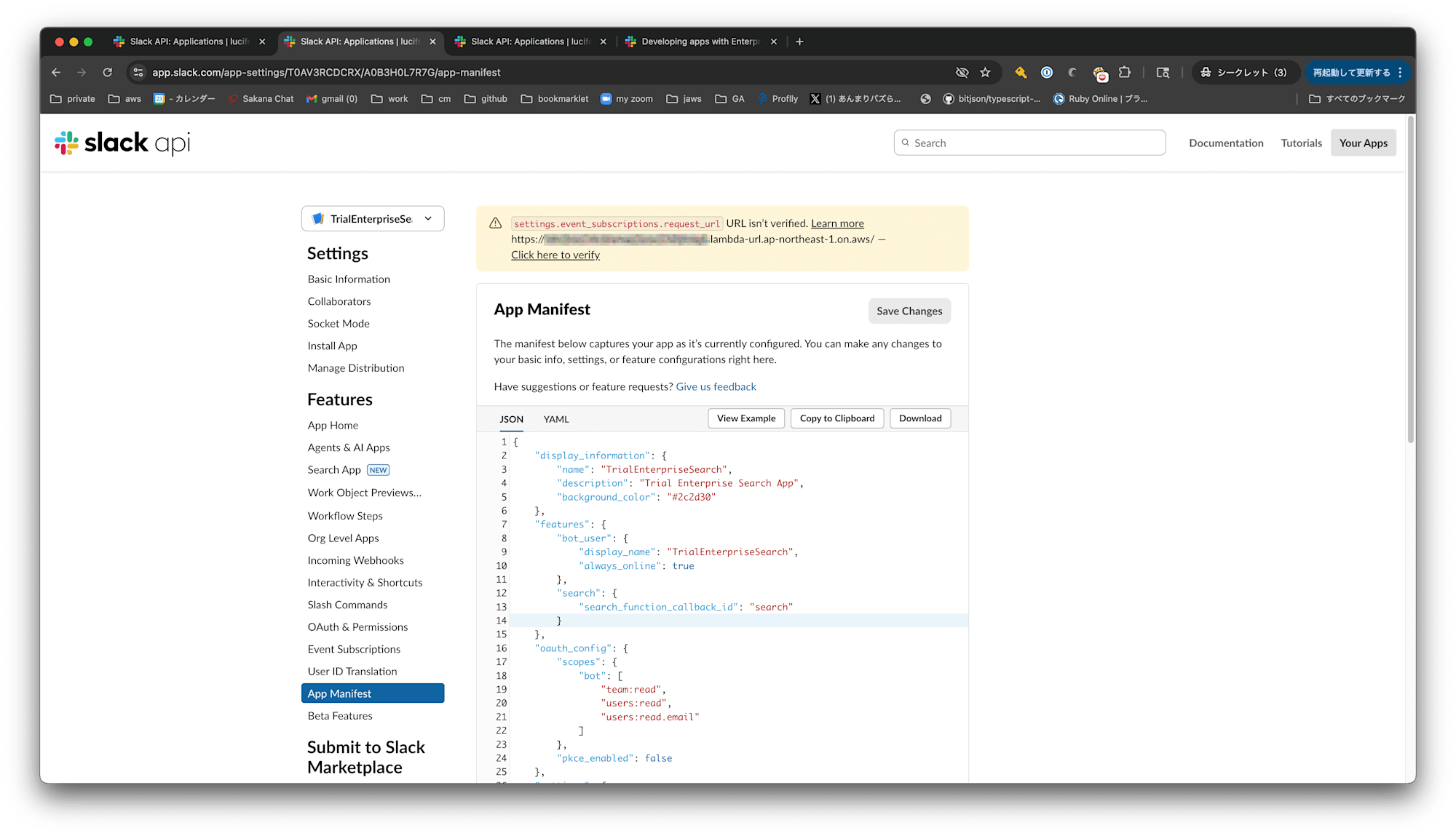Open Socket Mode settings

pyautogui.click(x=339, y=323)
